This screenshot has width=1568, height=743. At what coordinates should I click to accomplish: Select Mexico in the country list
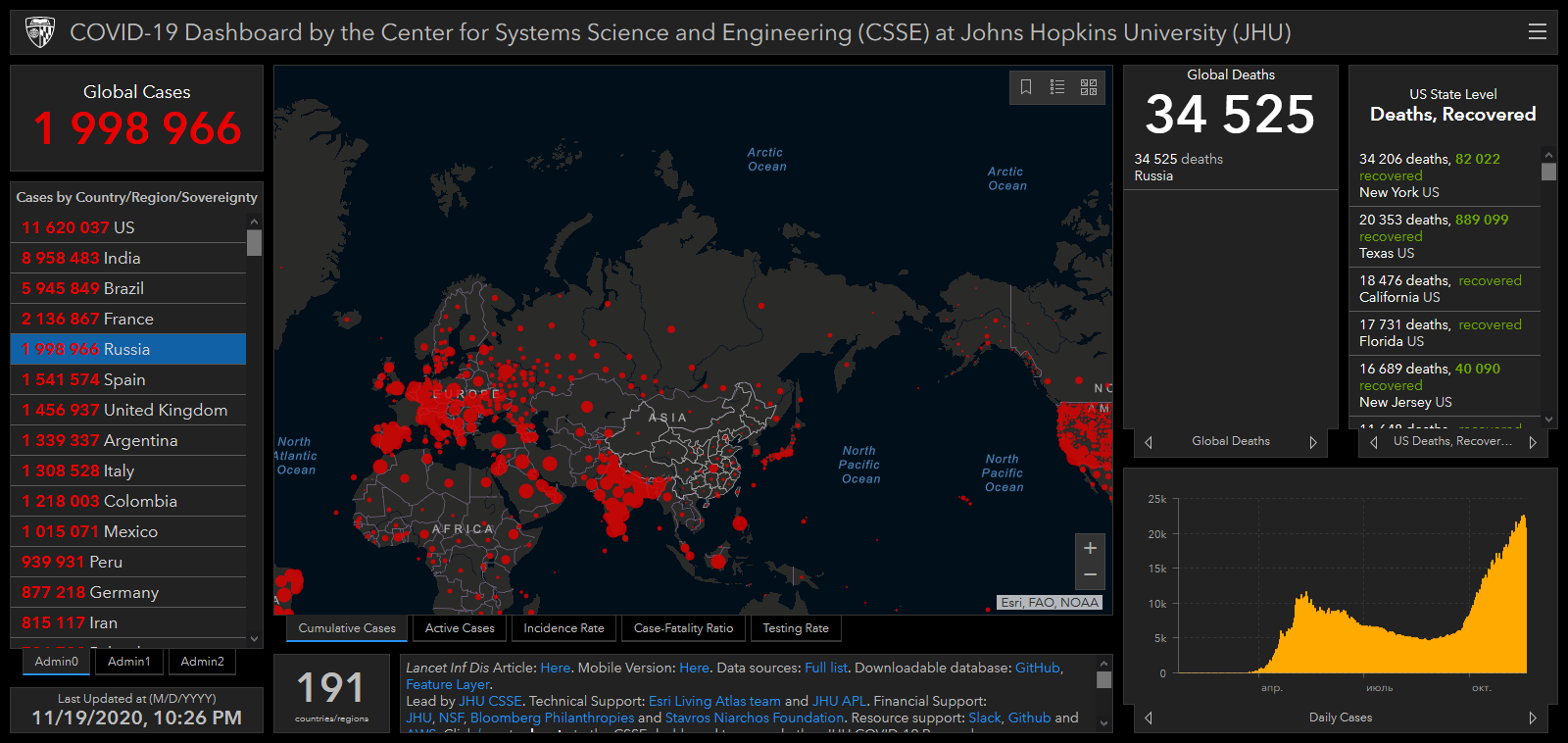[x=128, y=531]
